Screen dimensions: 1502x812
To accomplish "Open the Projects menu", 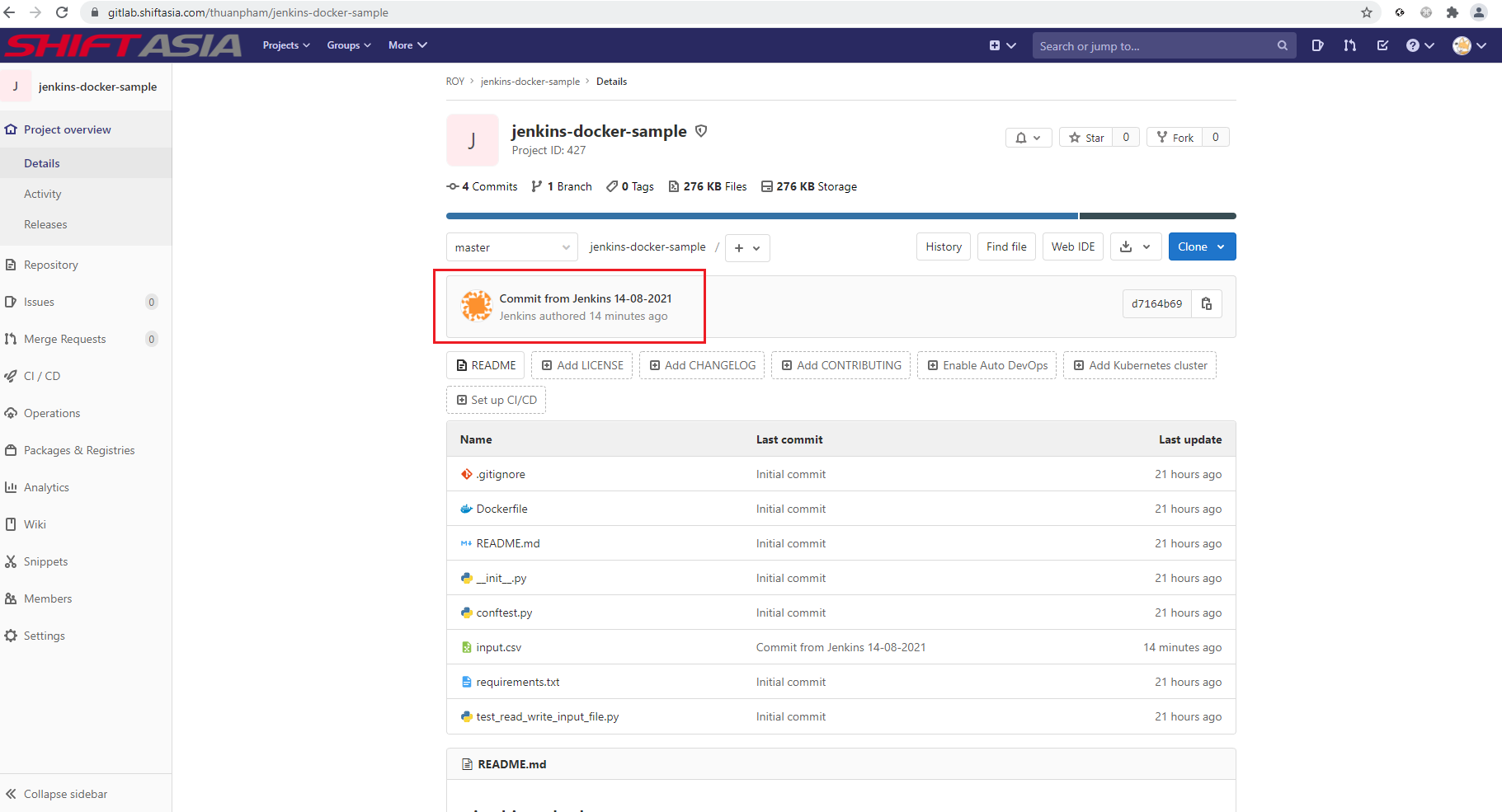I will coord(286,45).
